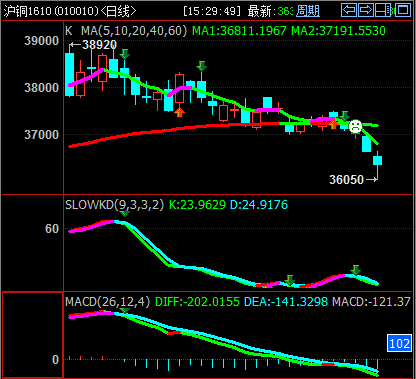Click the lowest final cyan candlestick
The height and width of the screenshot is (379, 416).
pos(377,160)
